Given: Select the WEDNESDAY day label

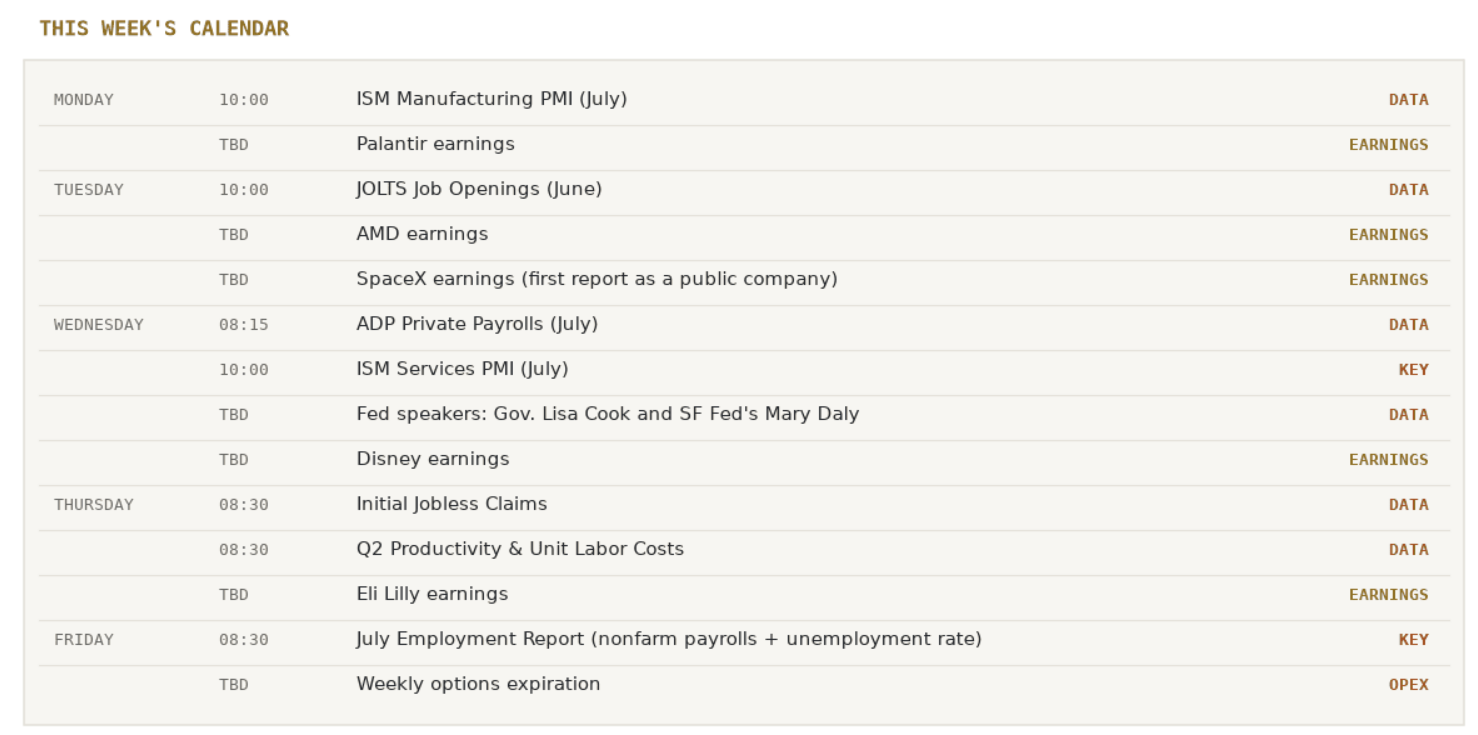Looking at the screenshot, I should [x=99, y=325].
